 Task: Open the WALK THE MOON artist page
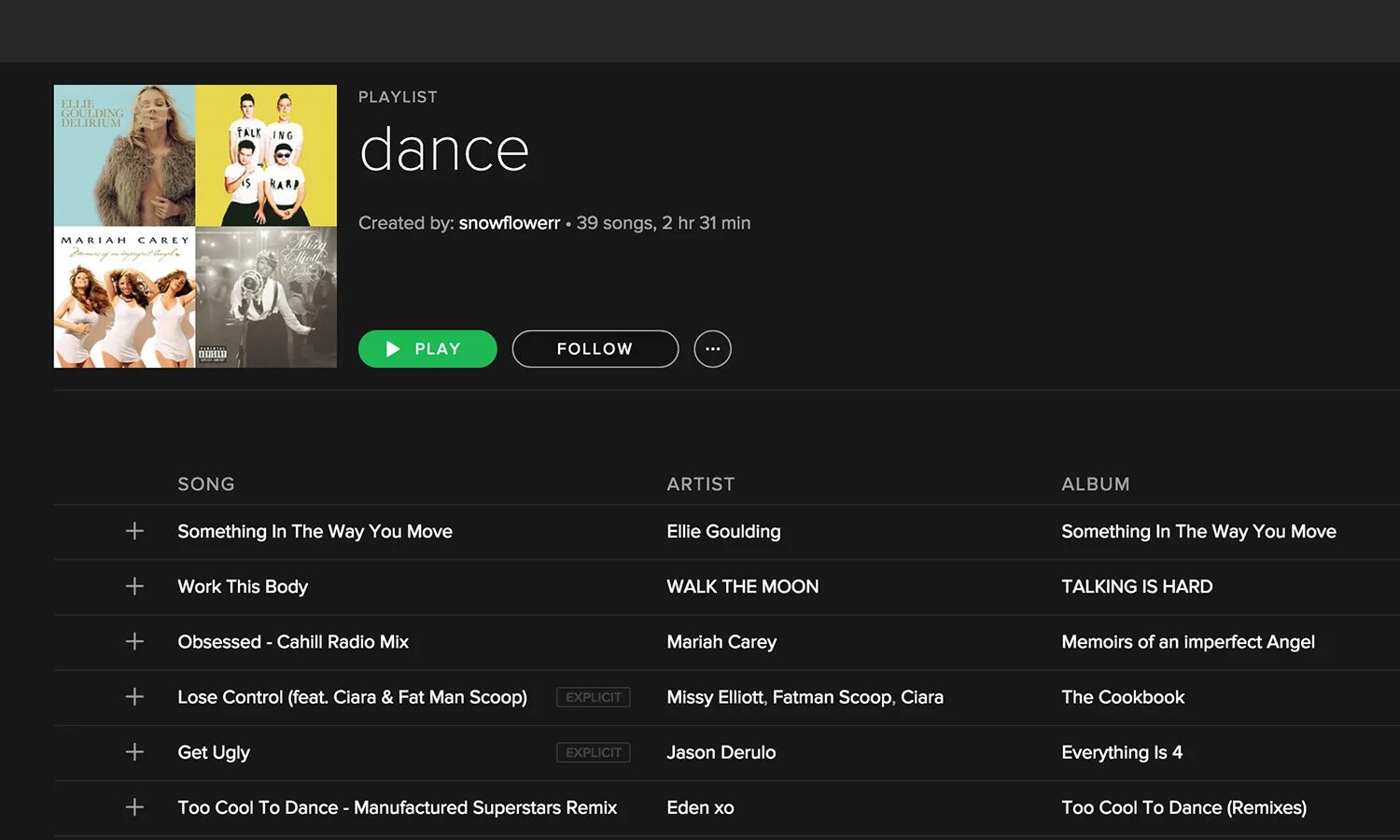pyautogui.click(x=742, y=586)
